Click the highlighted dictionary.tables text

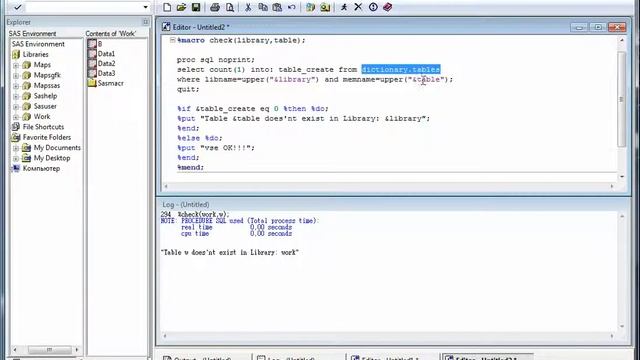tap(401, 69)
